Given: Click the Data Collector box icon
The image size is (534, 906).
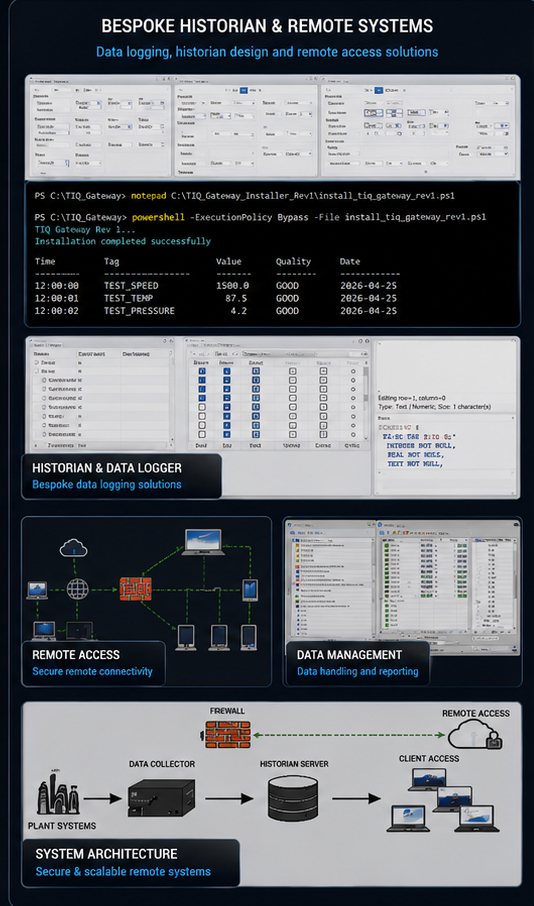Looking at the screenshot, I should click(161, 797).
